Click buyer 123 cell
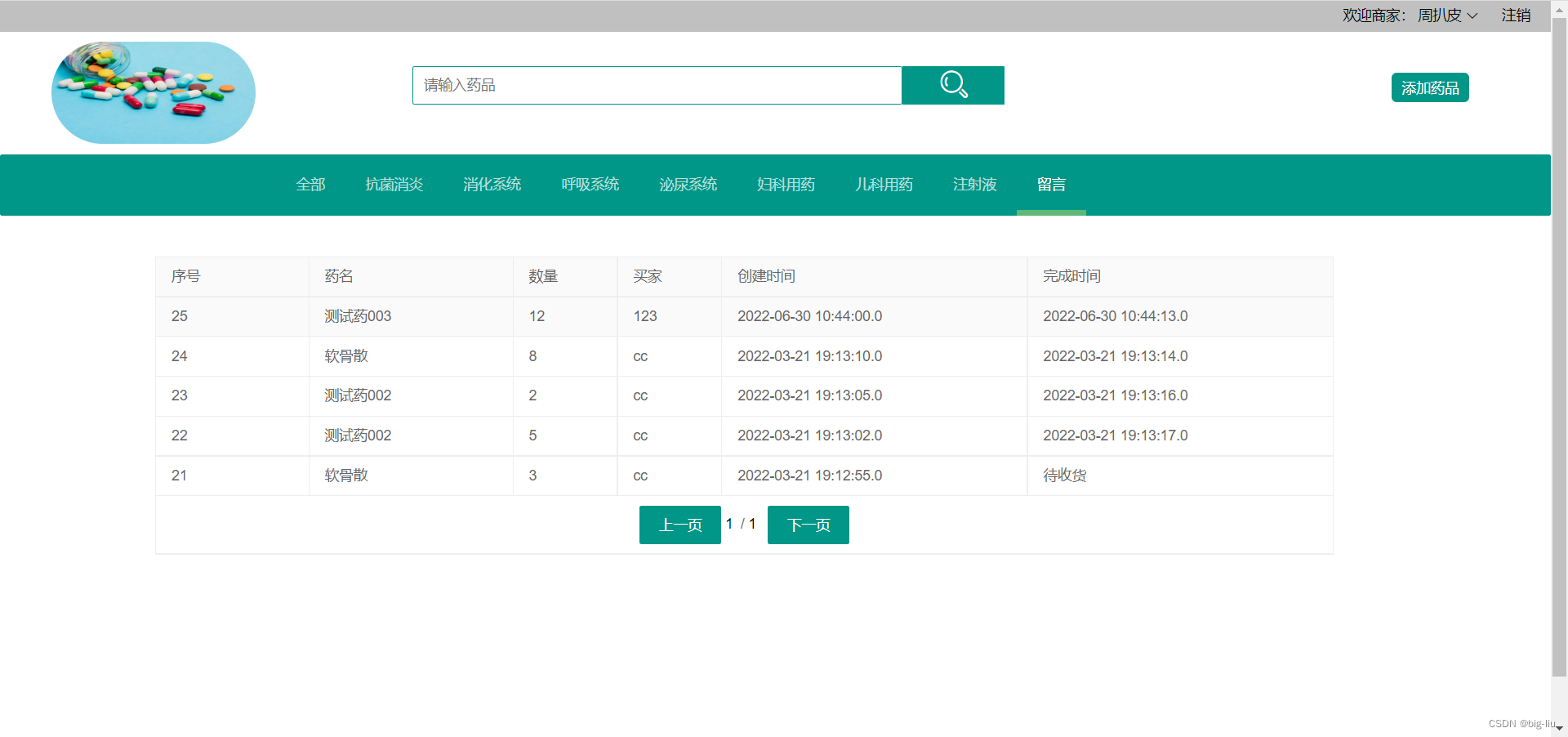The image size is (1568, 737). pyautogui.click(x=670, y=316)
